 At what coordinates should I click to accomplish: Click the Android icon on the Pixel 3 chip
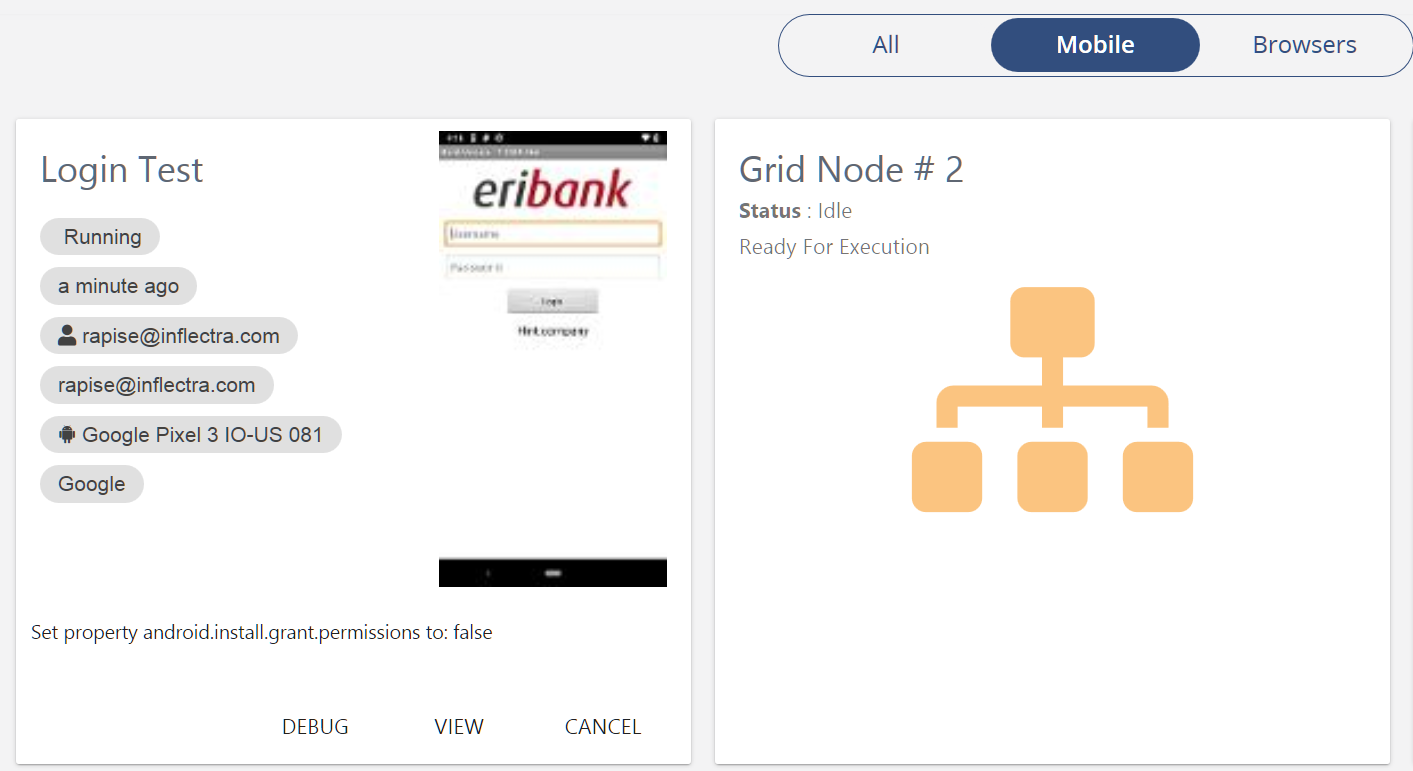click(x=67, y=435)
